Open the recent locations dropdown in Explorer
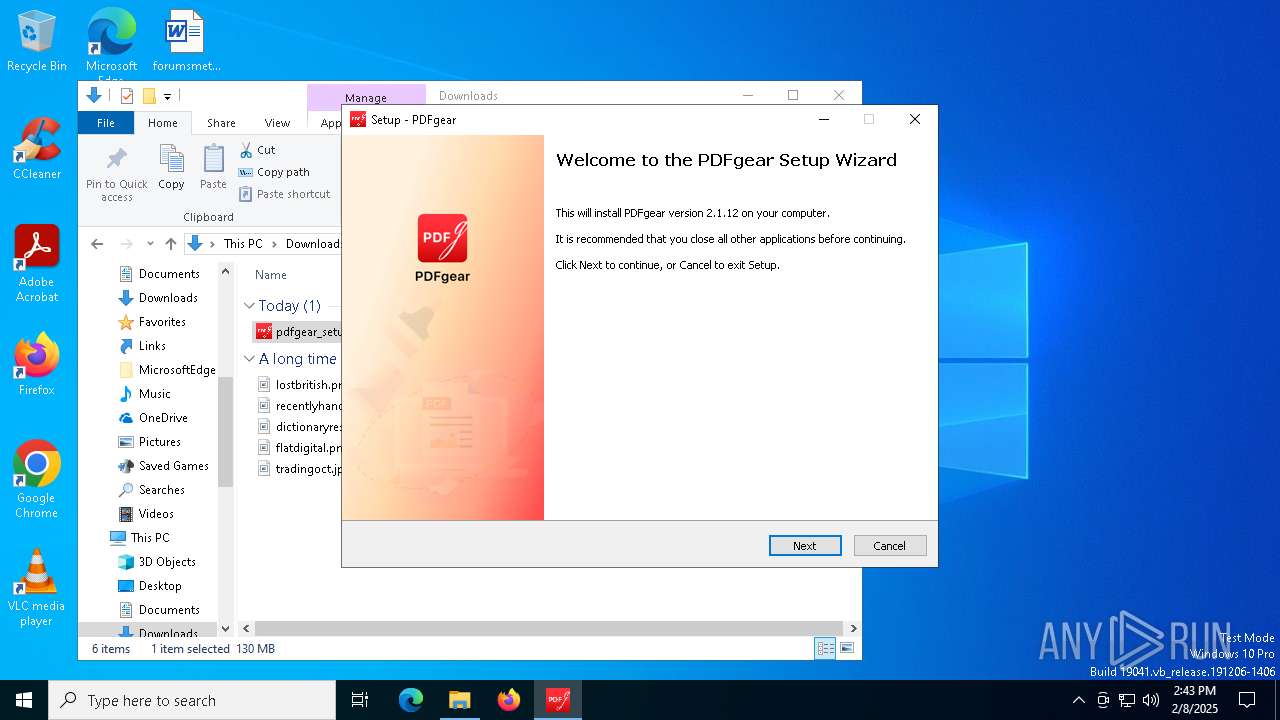Image resolution: width=1280 pixels, height=720 pixels. click(x=150, y=244)
